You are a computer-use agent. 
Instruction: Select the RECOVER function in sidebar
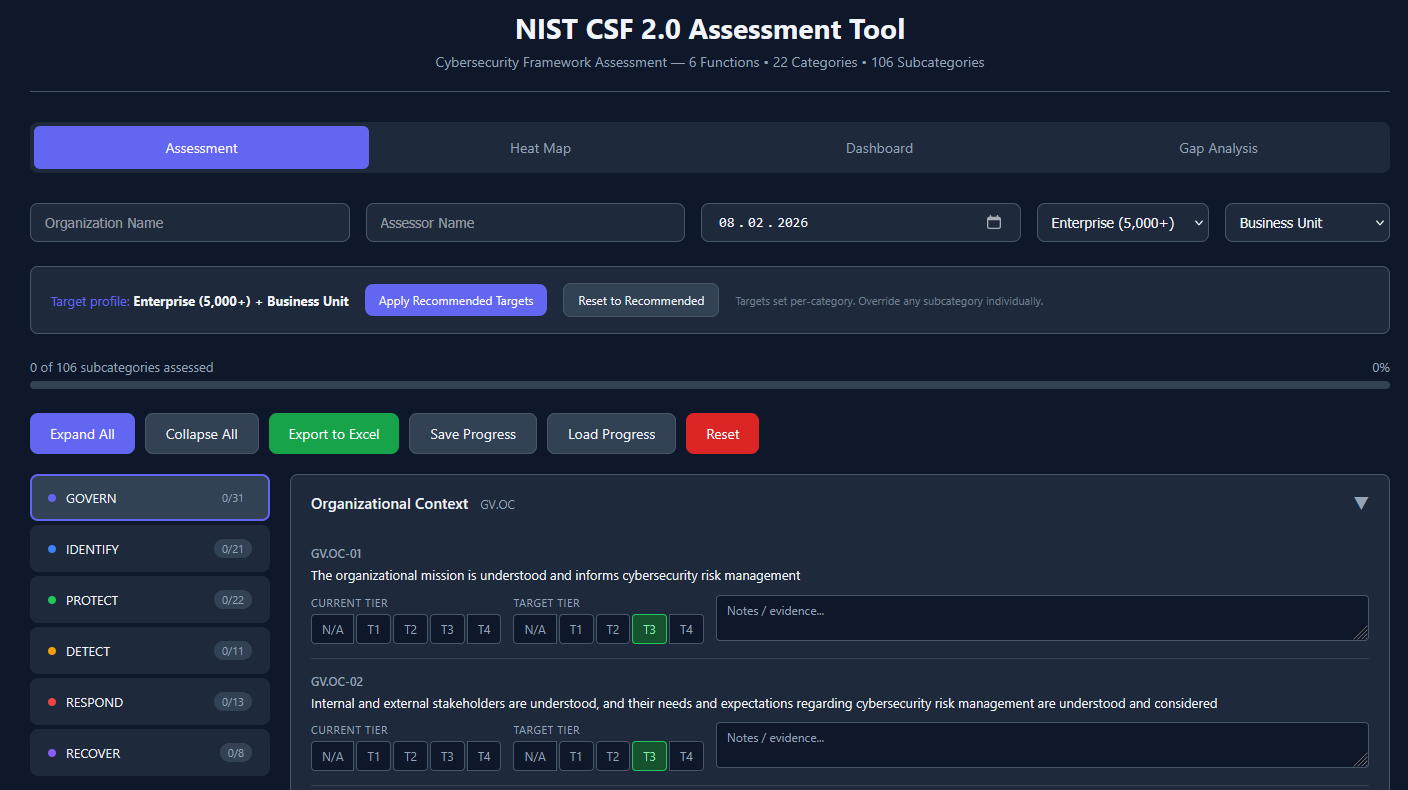click(150, 753)
